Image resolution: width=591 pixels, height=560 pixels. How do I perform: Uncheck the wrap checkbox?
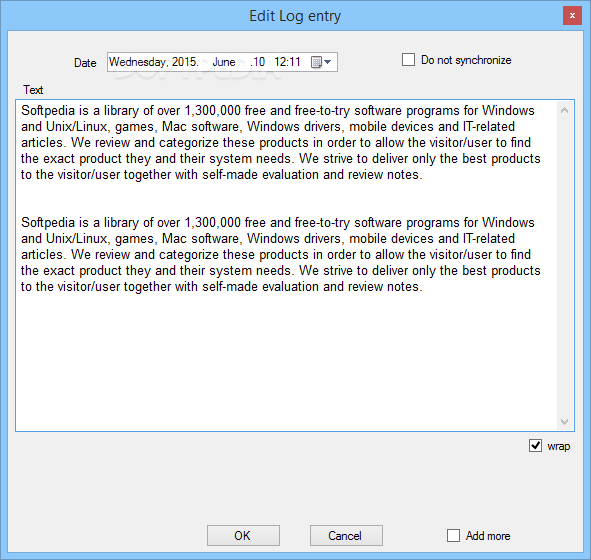point(535,445)
